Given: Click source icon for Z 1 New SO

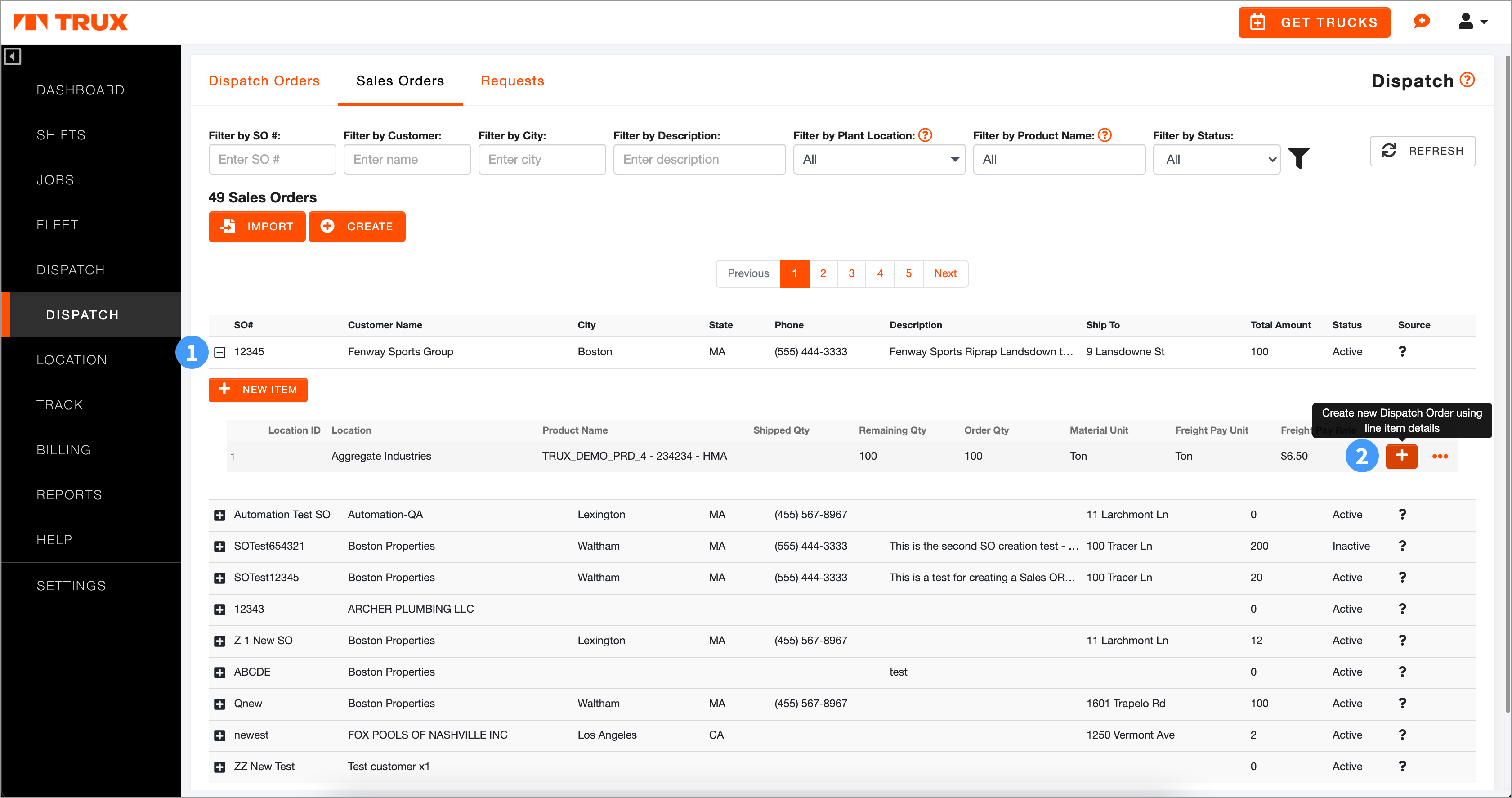Looking at the screenshot, I should pyautogui.click(x=1402, y=640).
